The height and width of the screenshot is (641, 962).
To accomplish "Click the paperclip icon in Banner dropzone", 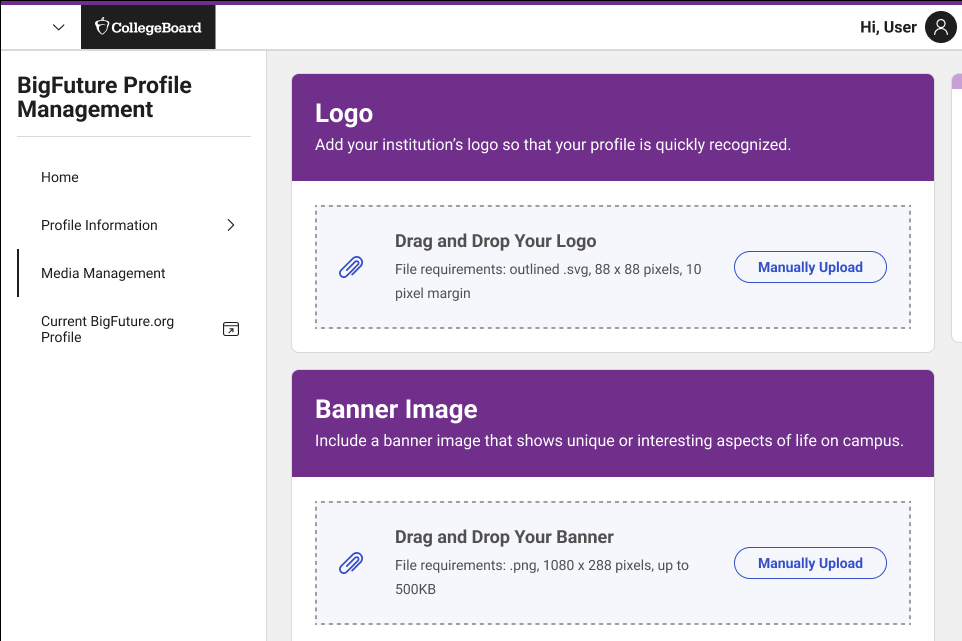I will 351,563.
